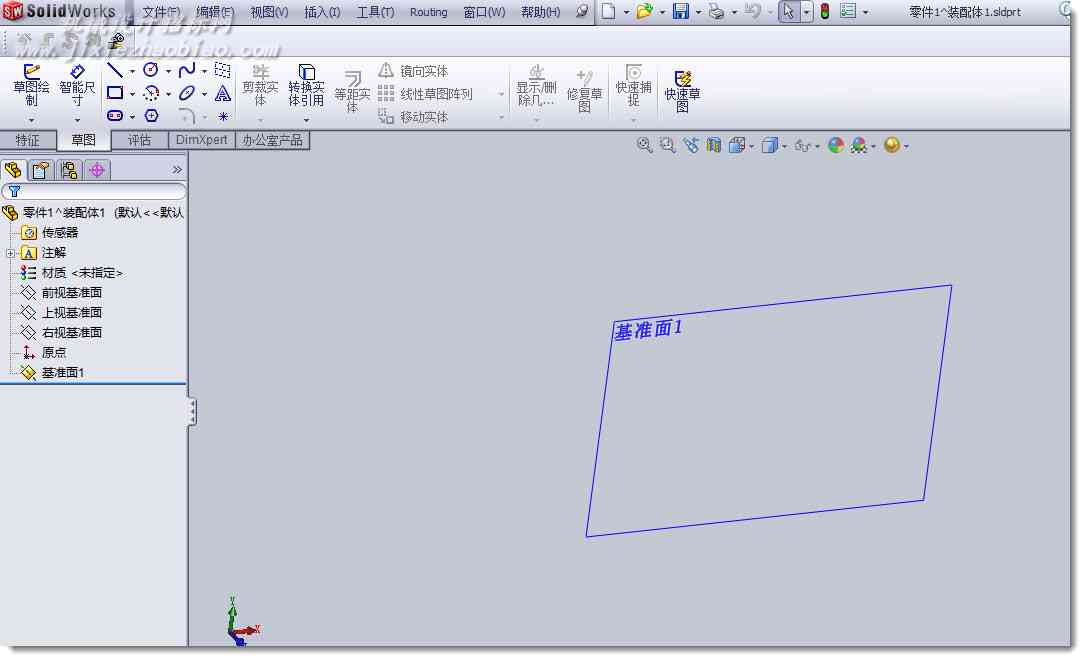Enable 快速草图 rapid sketch

coord(682,91)
